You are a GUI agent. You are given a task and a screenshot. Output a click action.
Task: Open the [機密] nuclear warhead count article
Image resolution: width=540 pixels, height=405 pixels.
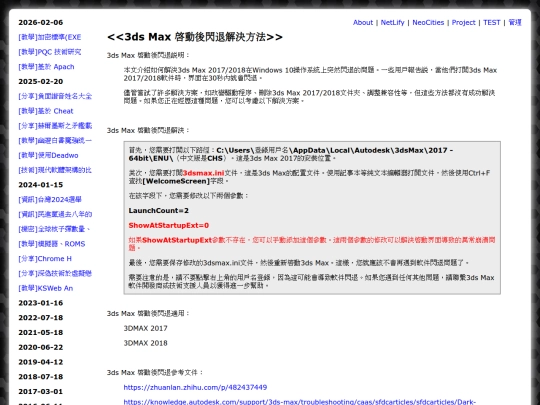(54, 229)
